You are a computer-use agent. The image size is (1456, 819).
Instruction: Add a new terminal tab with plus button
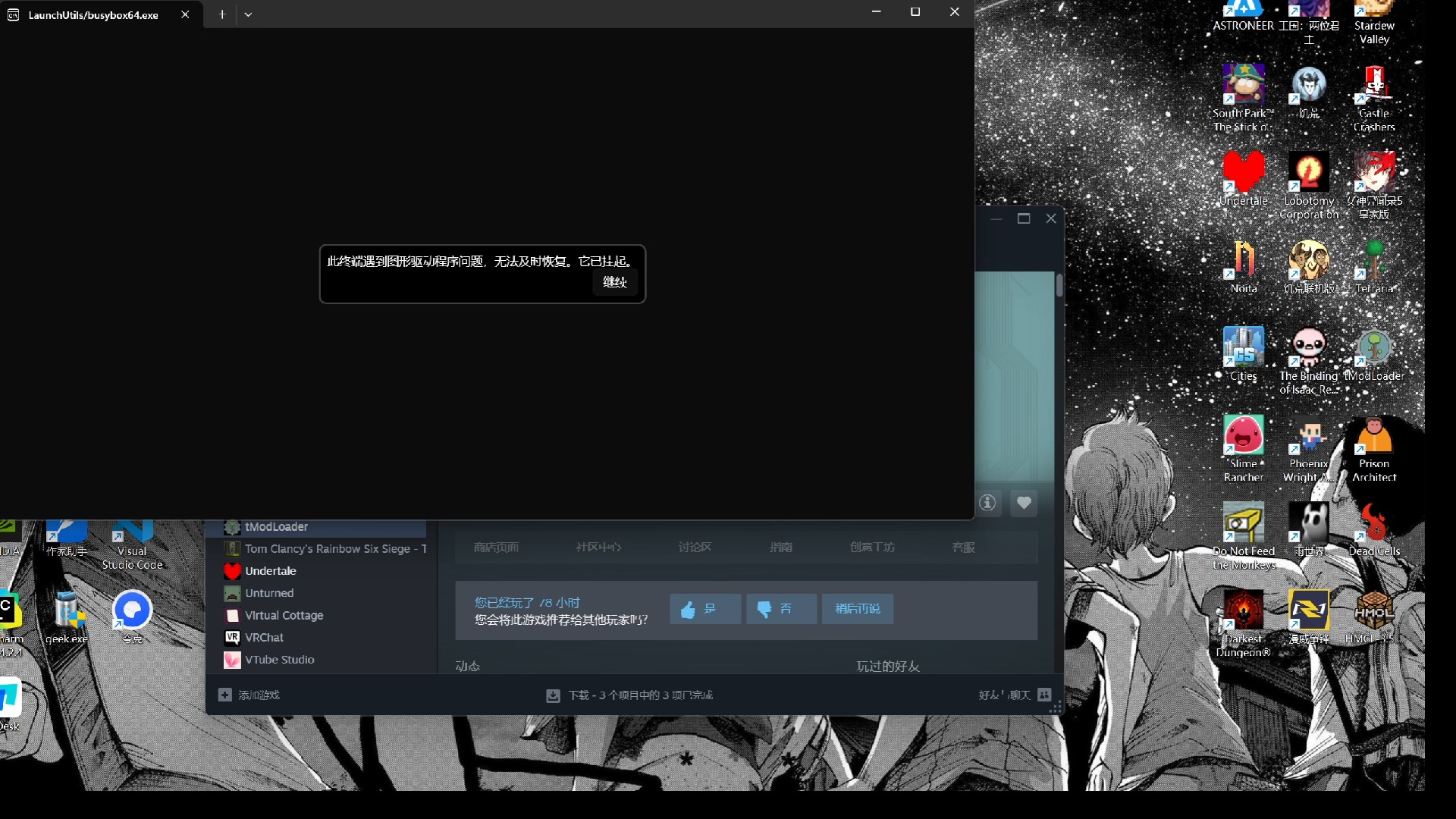pos(222,14)
